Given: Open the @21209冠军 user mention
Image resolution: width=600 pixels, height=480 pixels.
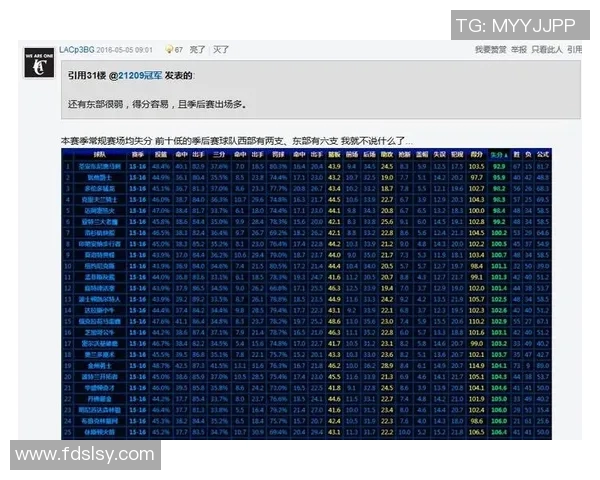Looking at the screenshot, I should click(136, 75).
